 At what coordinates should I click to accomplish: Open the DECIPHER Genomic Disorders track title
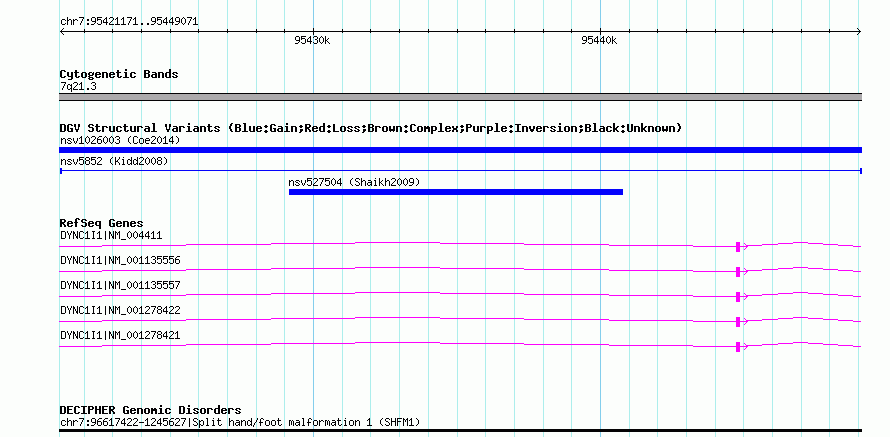point(150,410)
